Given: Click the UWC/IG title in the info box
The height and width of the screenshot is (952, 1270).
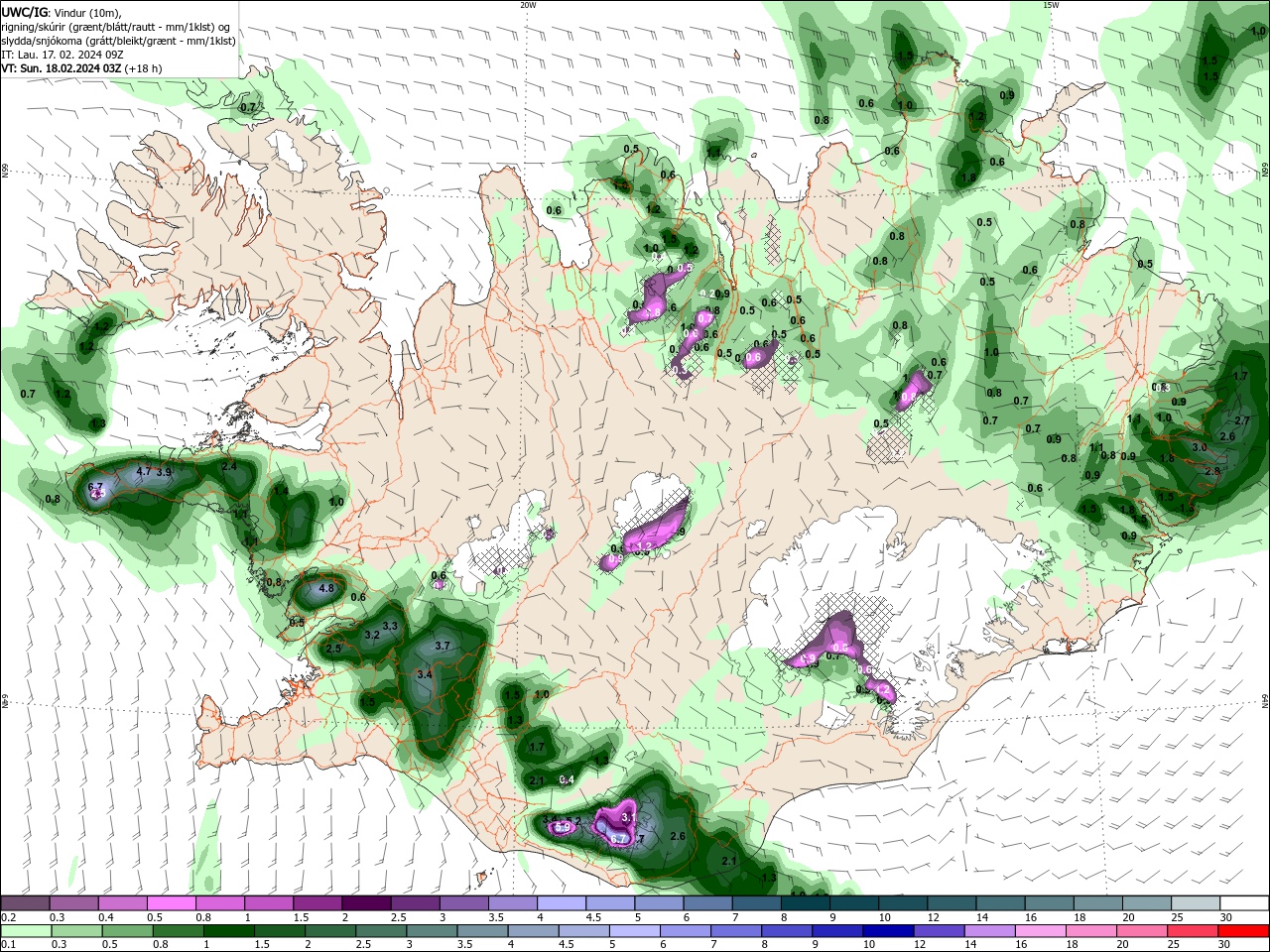Looking at the screenshot, I should point(24,11).
